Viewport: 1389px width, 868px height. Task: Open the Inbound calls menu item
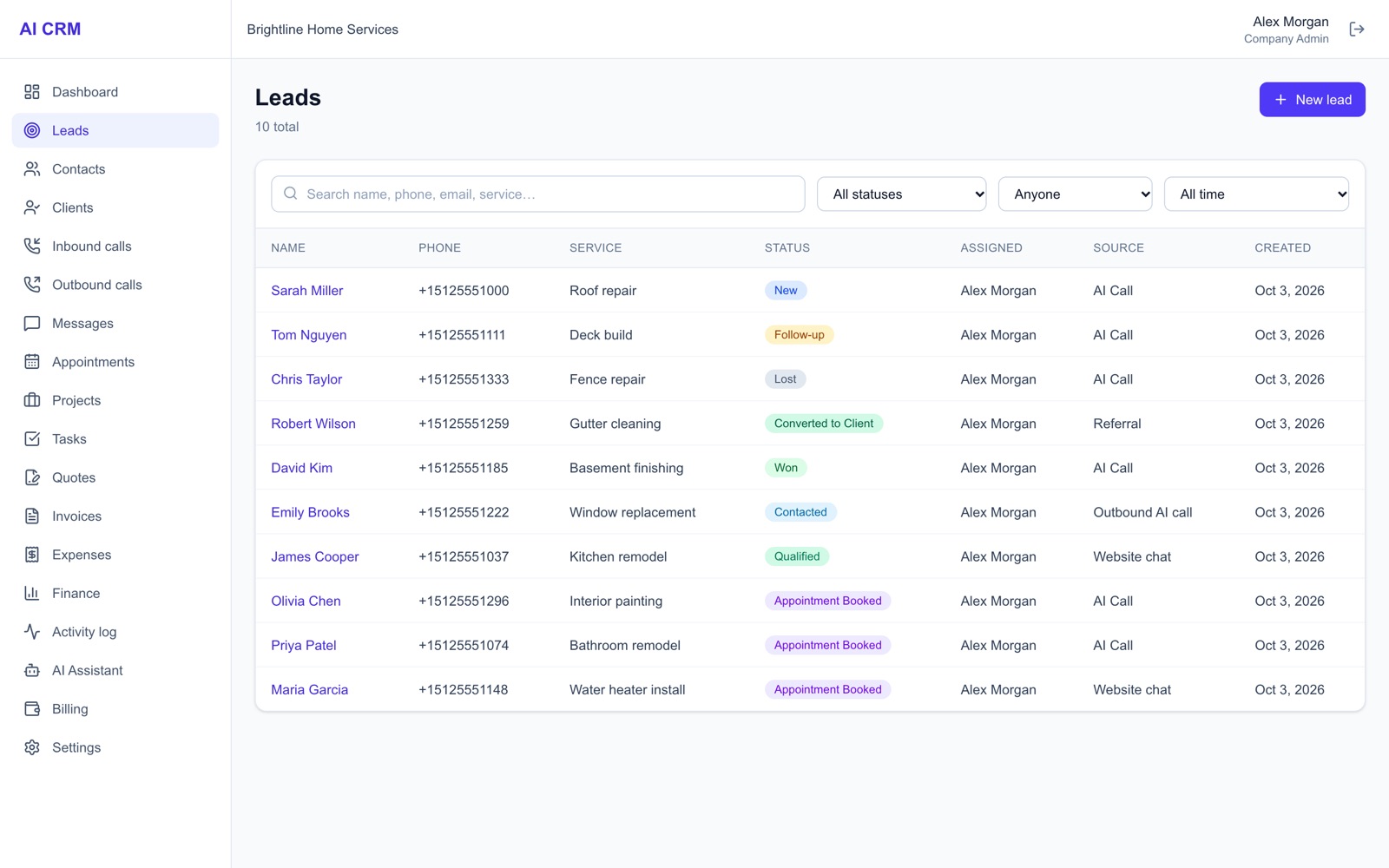click(115, 247)
